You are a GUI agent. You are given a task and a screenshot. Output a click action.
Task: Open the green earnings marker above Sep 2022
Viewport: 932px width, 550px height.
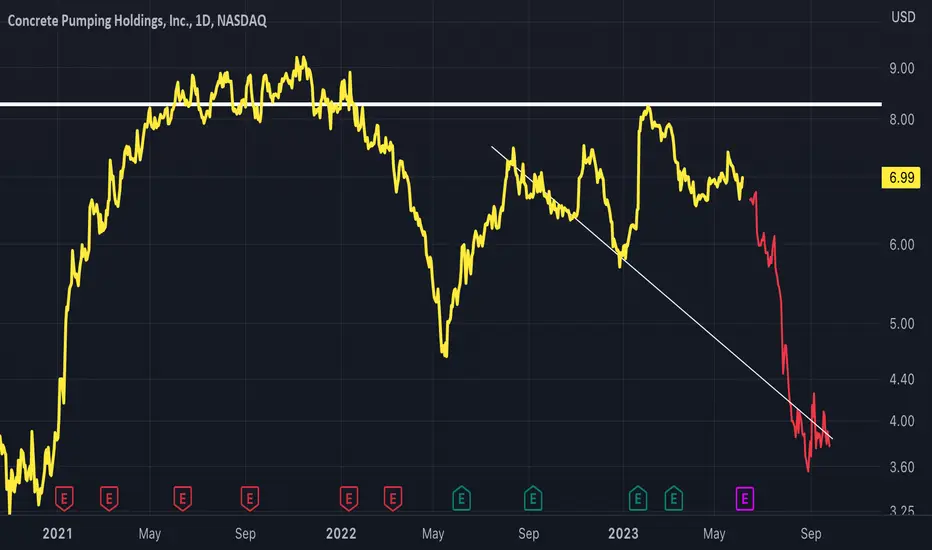[x=533, y=498]
